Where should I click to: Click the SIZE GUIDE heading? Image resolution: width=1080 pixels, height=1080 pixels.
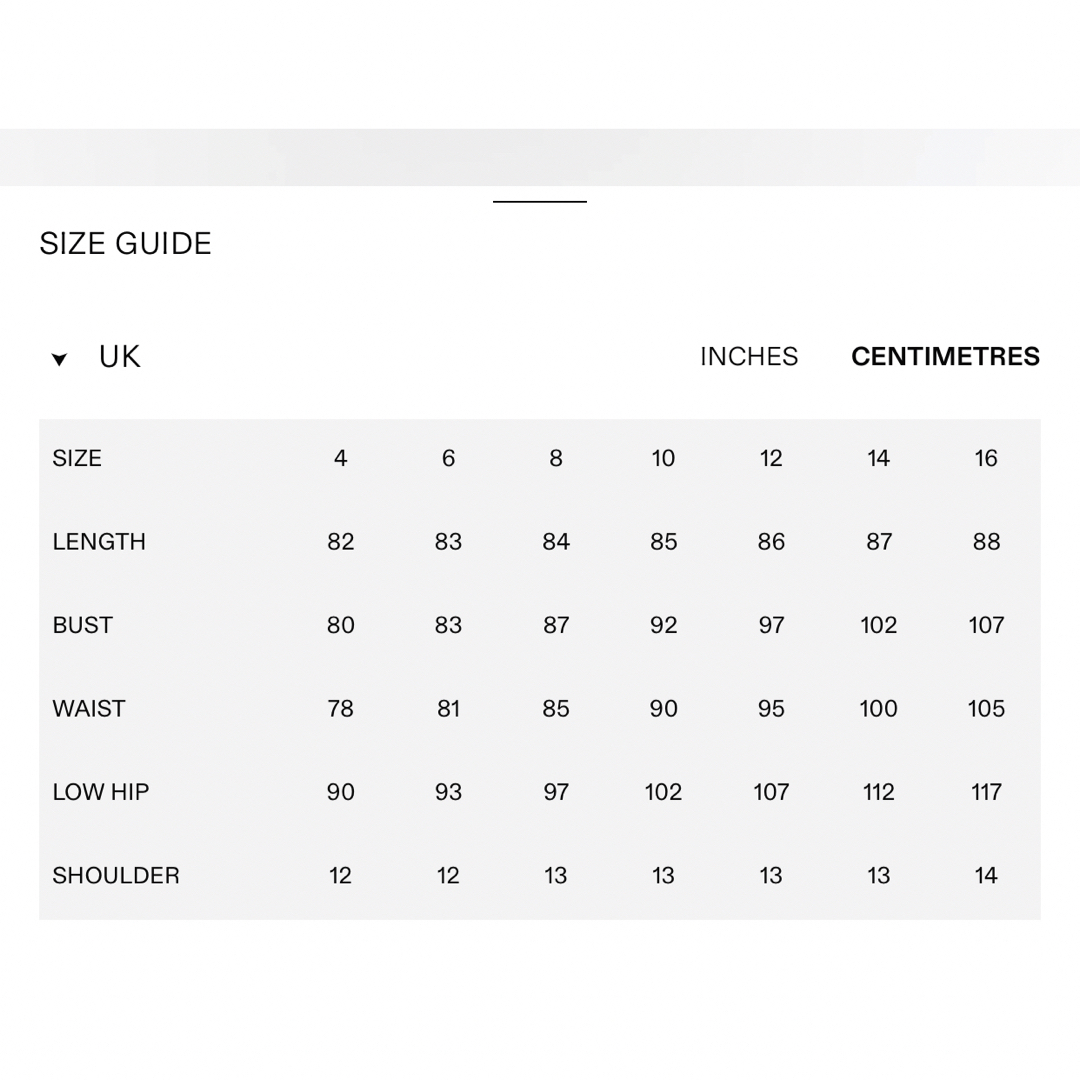point(125,244)
